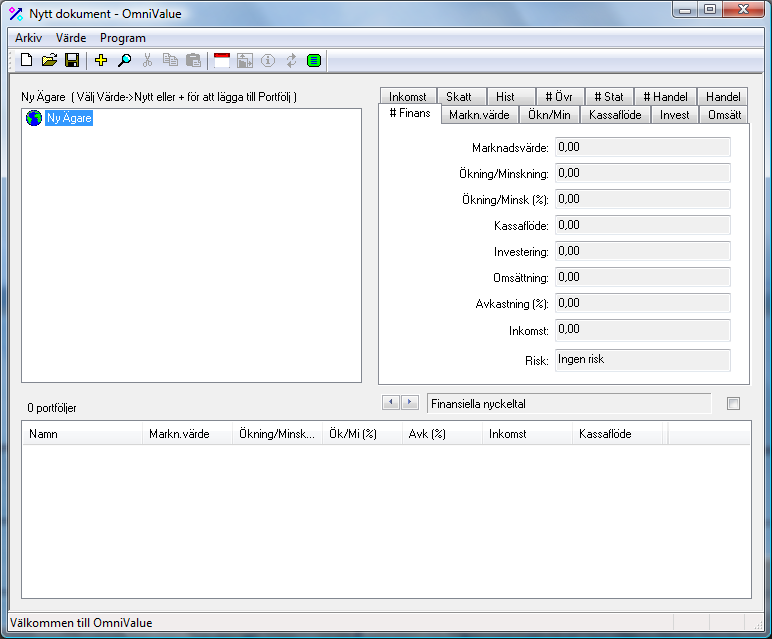Open the red-topped calendar icon
This screenshot has height=639, width=772.
(x=222, y=61)
